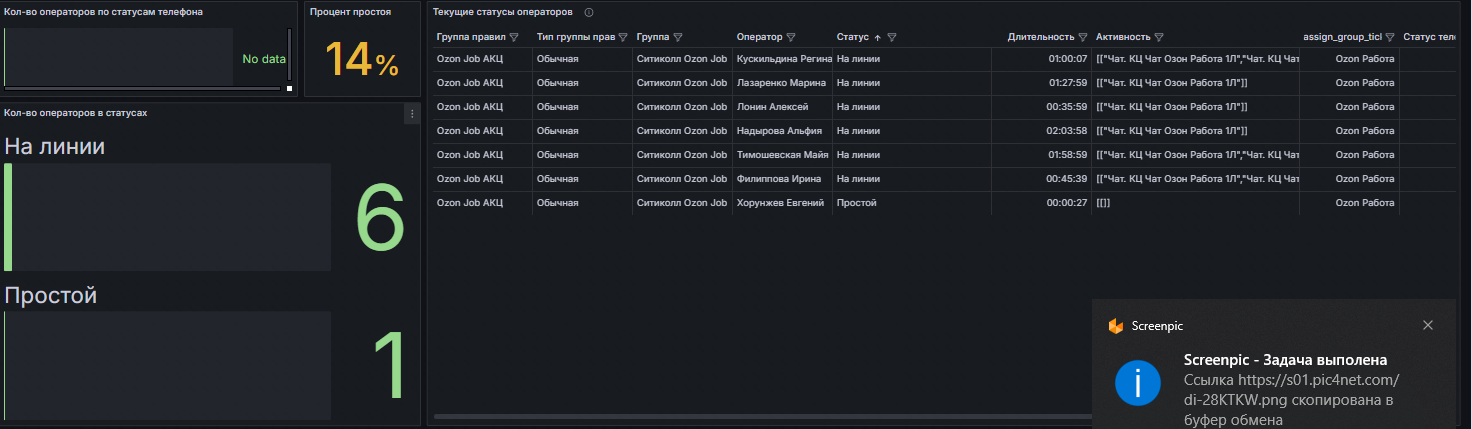Show info tooltip for Текущие статусы операторов
The image size is (1472, 429).
(589, 13)
